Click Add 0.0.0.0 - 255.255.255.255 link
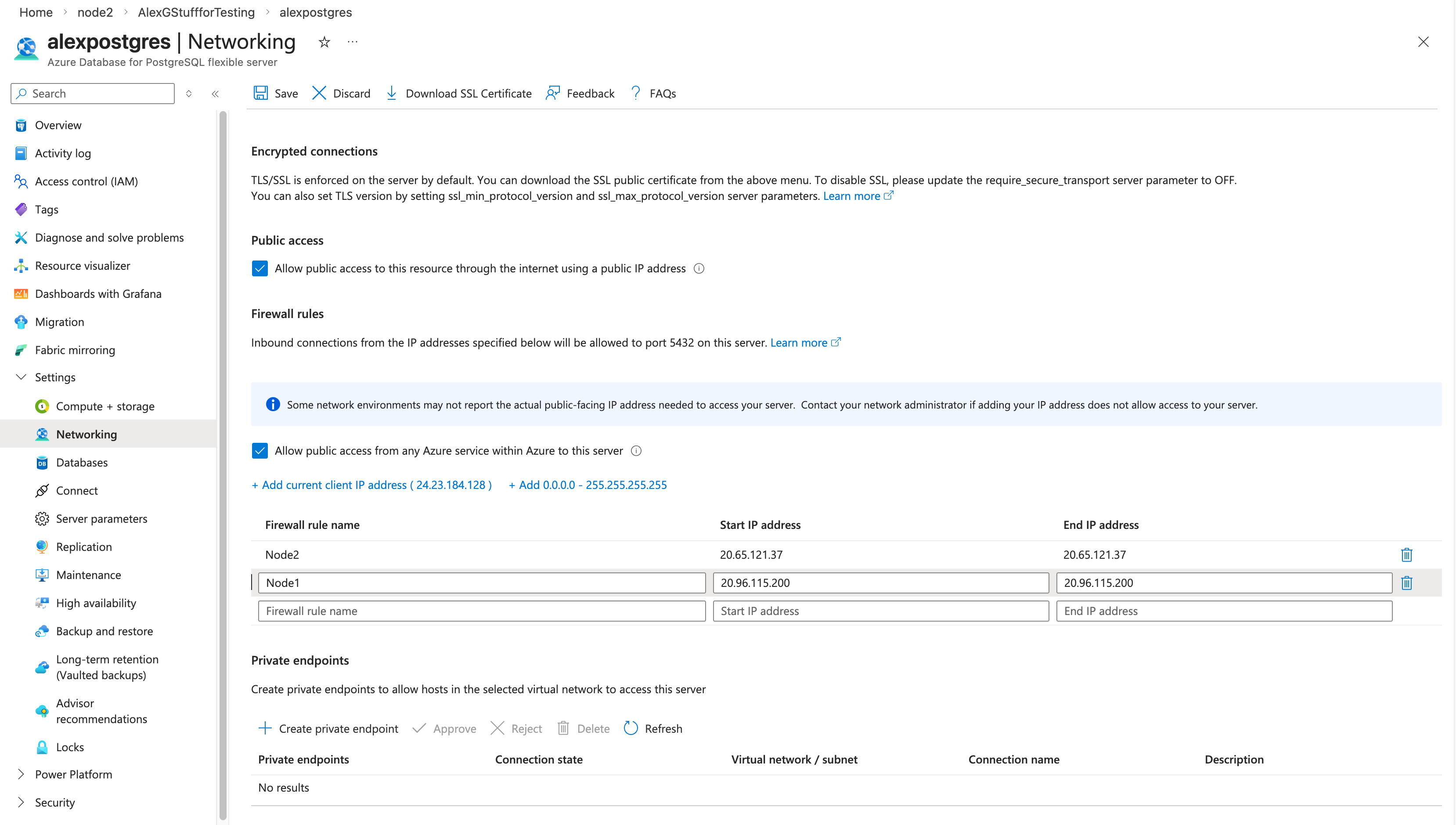This screenshot has height=825, width=1456. (588, 485)
